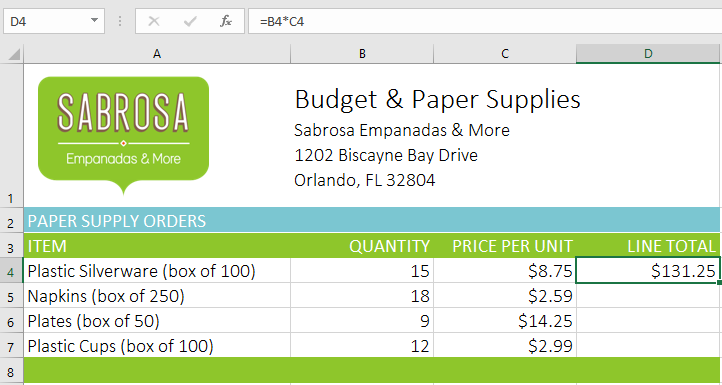Image resolution: width=722 pixels, height=385 pixels.
Task: Select column C header
Action: [505, 54]
